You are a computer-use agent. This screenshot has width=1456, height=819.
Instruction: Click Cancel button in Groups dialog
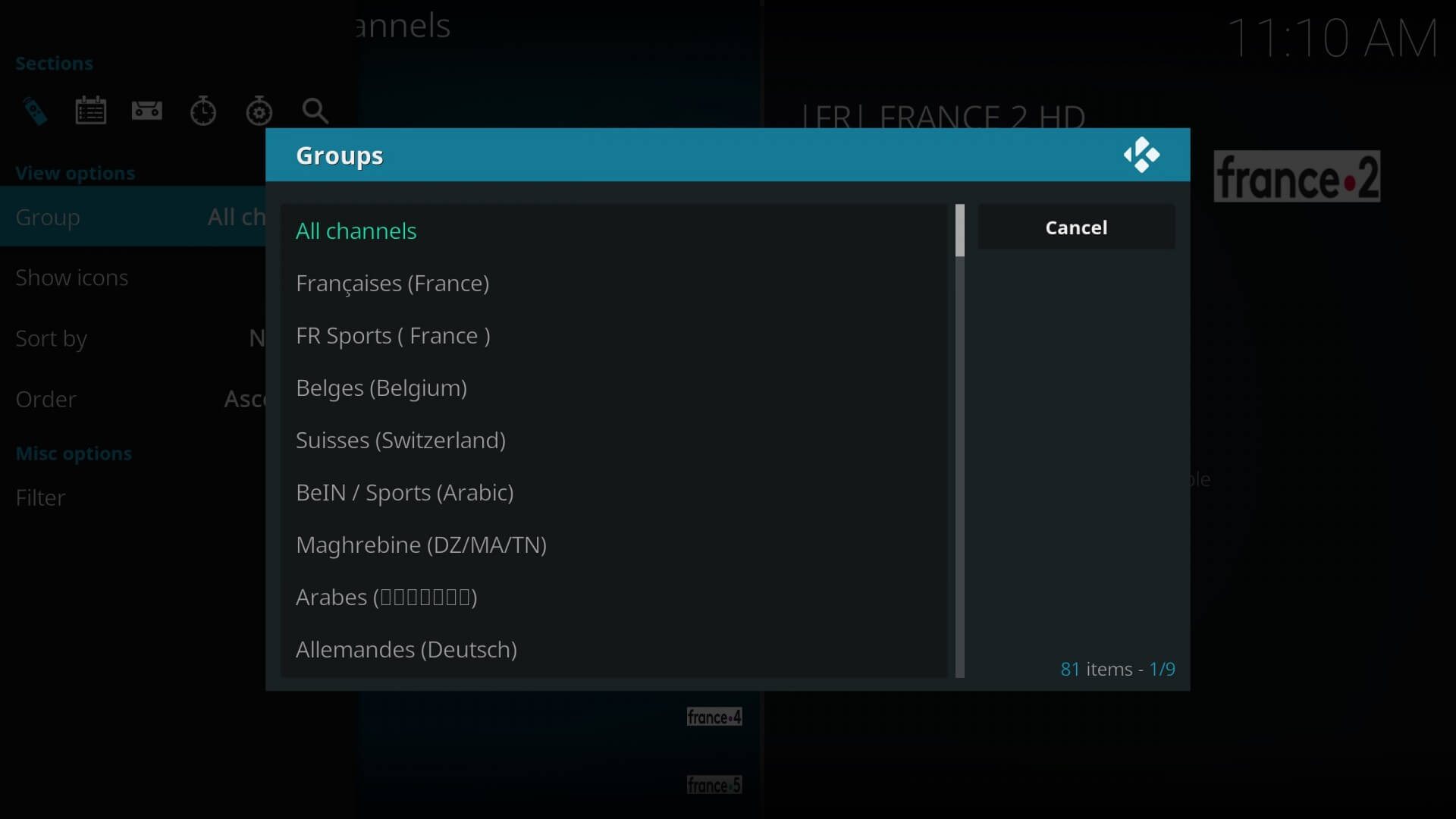coord(1076,227)
